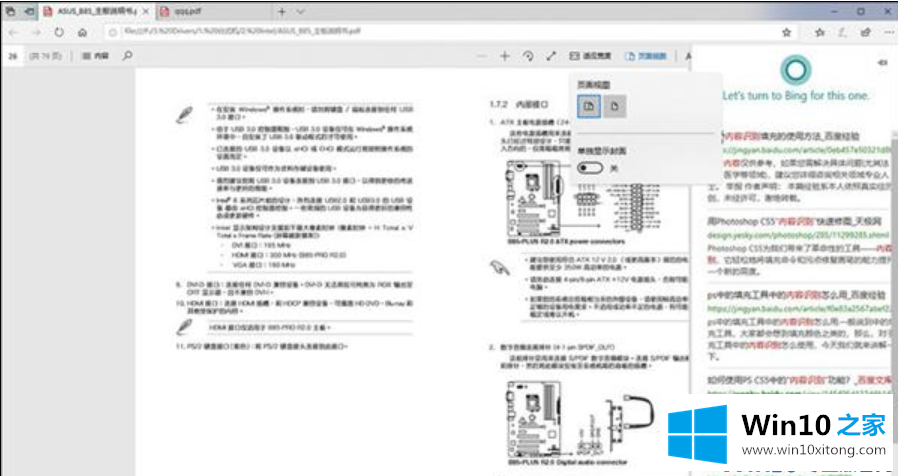Viewport: 898px width, 476px height.
Task: Open a new browser tab
Action: pyautogui.click(x=282, y=11)
